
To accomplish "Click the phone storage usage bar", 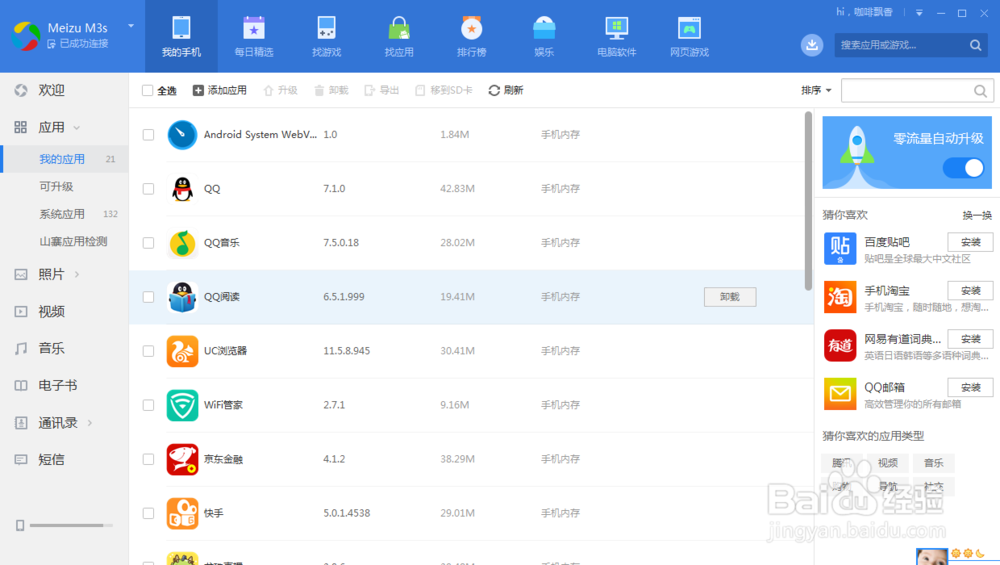I will click(x=71, y=525).
